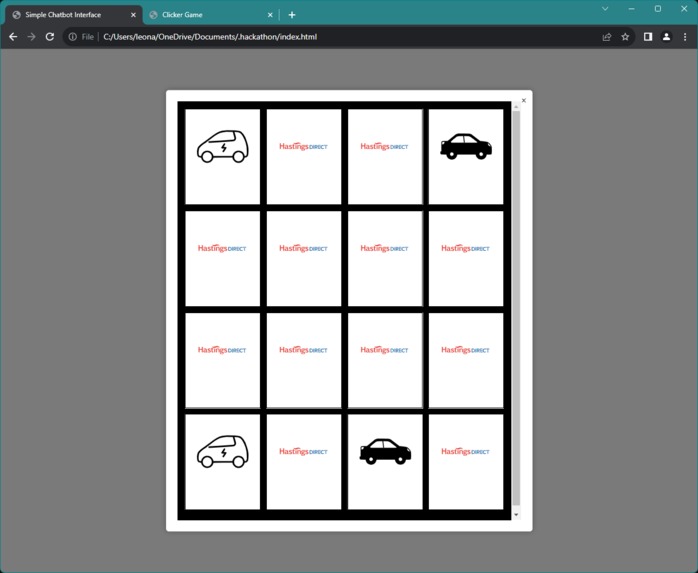
Task: Flip the Hastings Direct card right of the bottom black car
Action: 466,462
